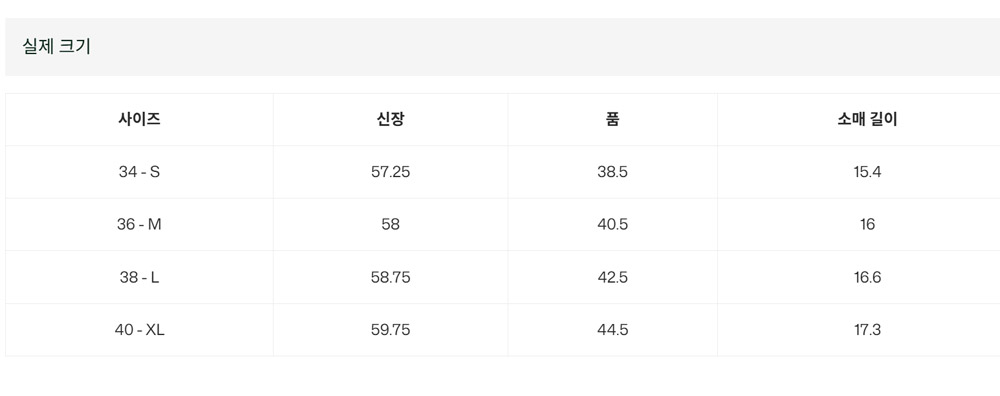Click the 57.25 height value
This screenshot has height=396, width=1000.
[390, 172]
